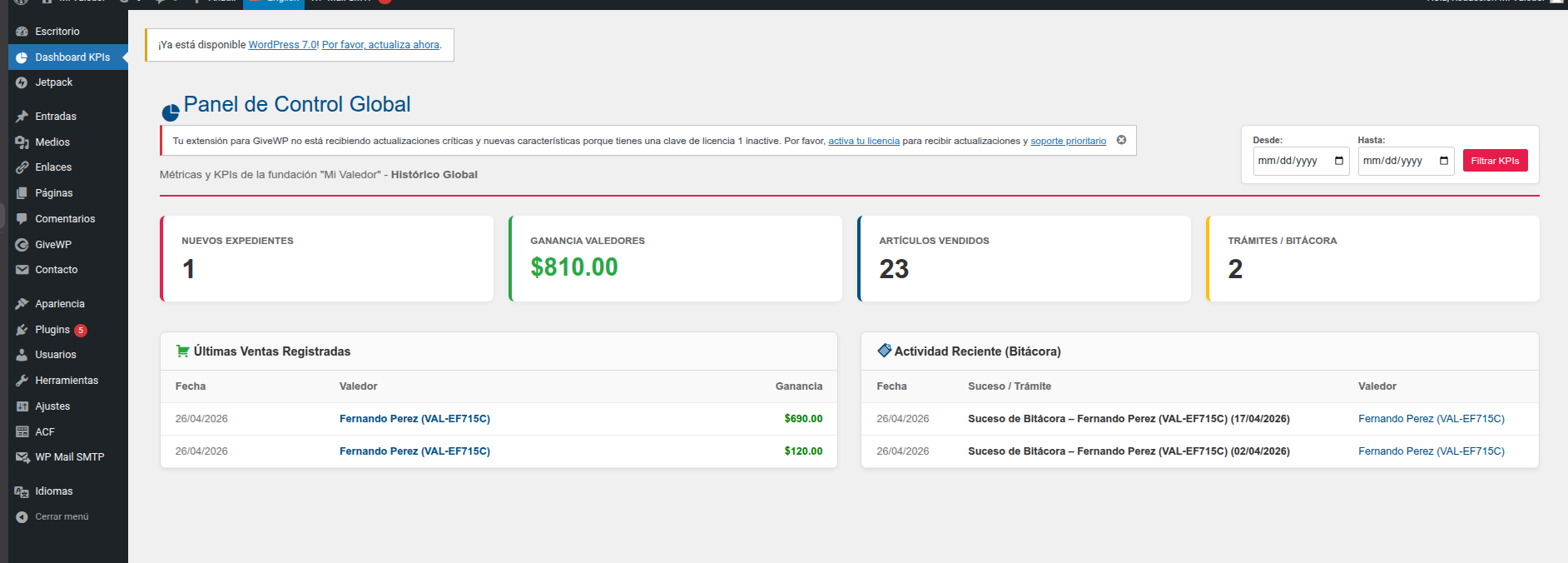Viewport: 1568px width, 563px height.
Task: Open Comentarios speech-bubble icon
Action: [22, 219]
